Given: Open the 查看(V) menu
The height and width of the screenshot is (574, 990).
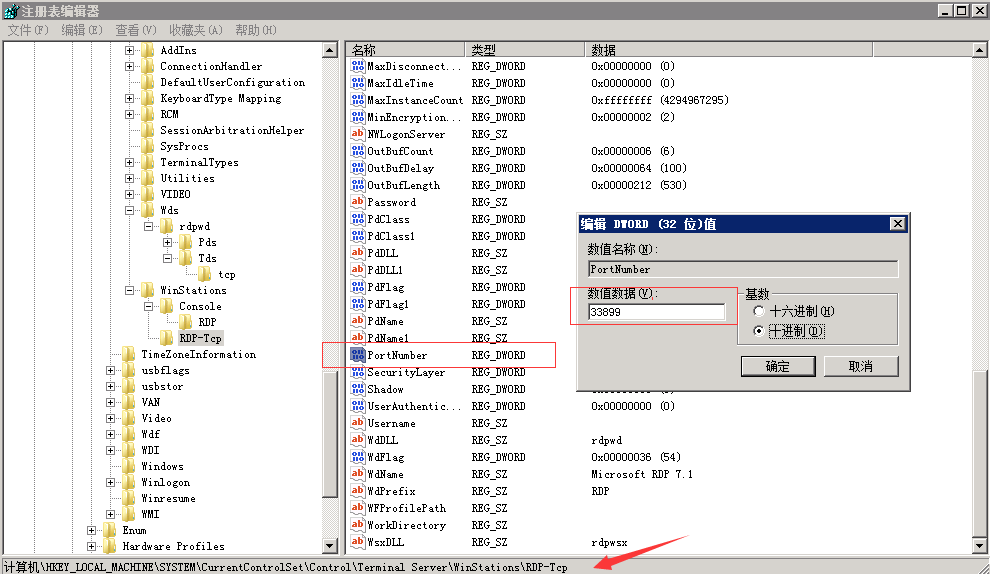Looking at the screenshot, I should (136, 30).
